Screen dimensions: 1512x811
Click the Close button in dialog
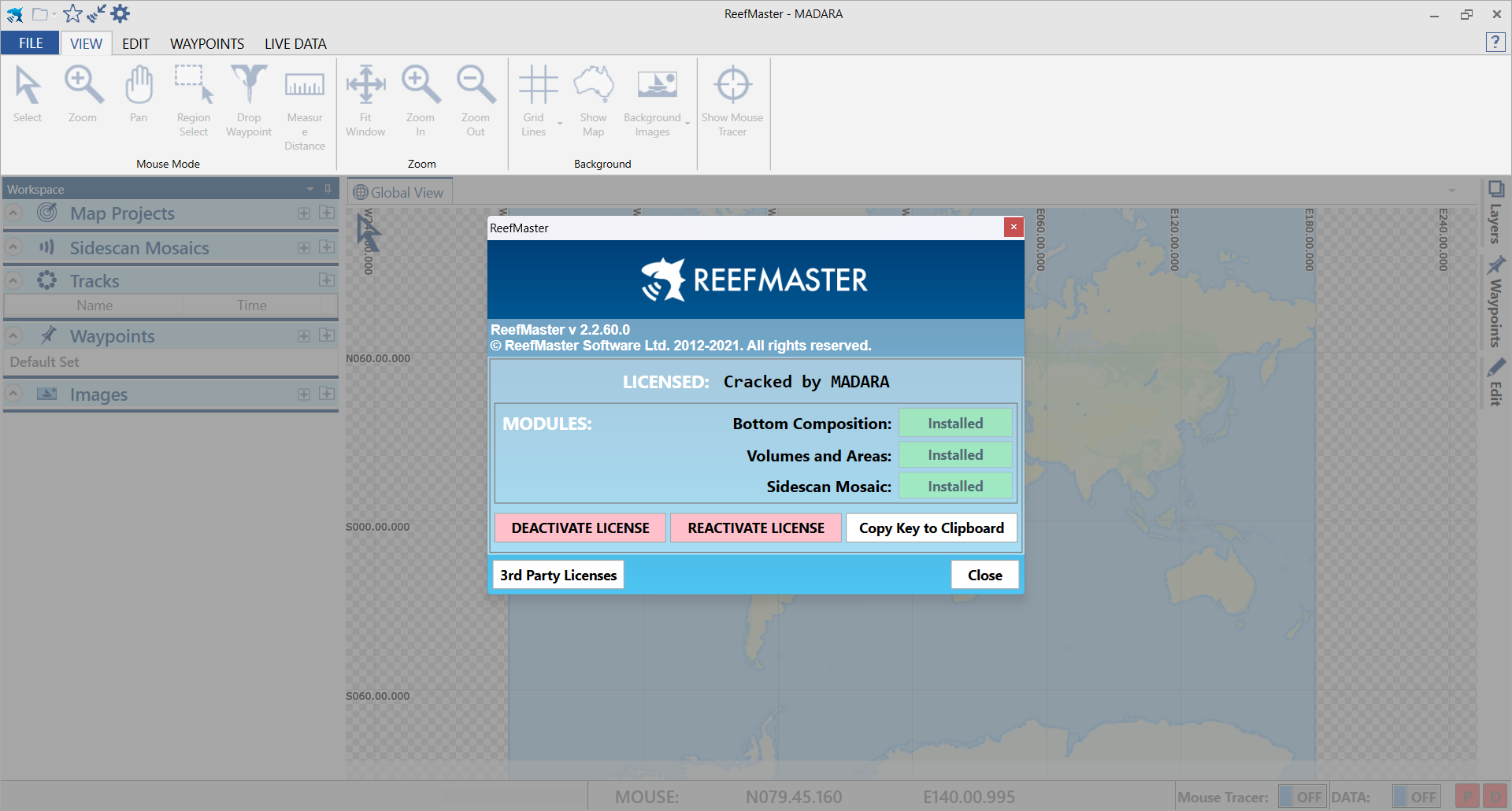[985, 575]
